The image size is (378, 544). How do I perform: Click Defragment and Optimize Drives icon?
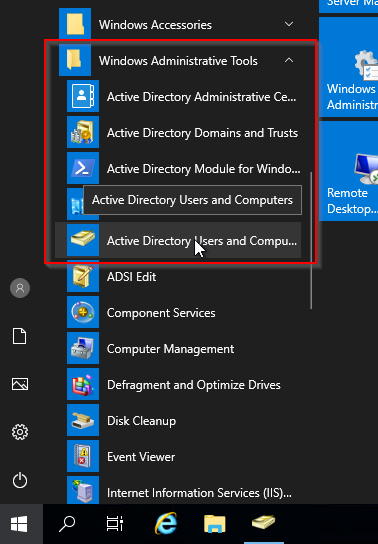pos(83,384)
